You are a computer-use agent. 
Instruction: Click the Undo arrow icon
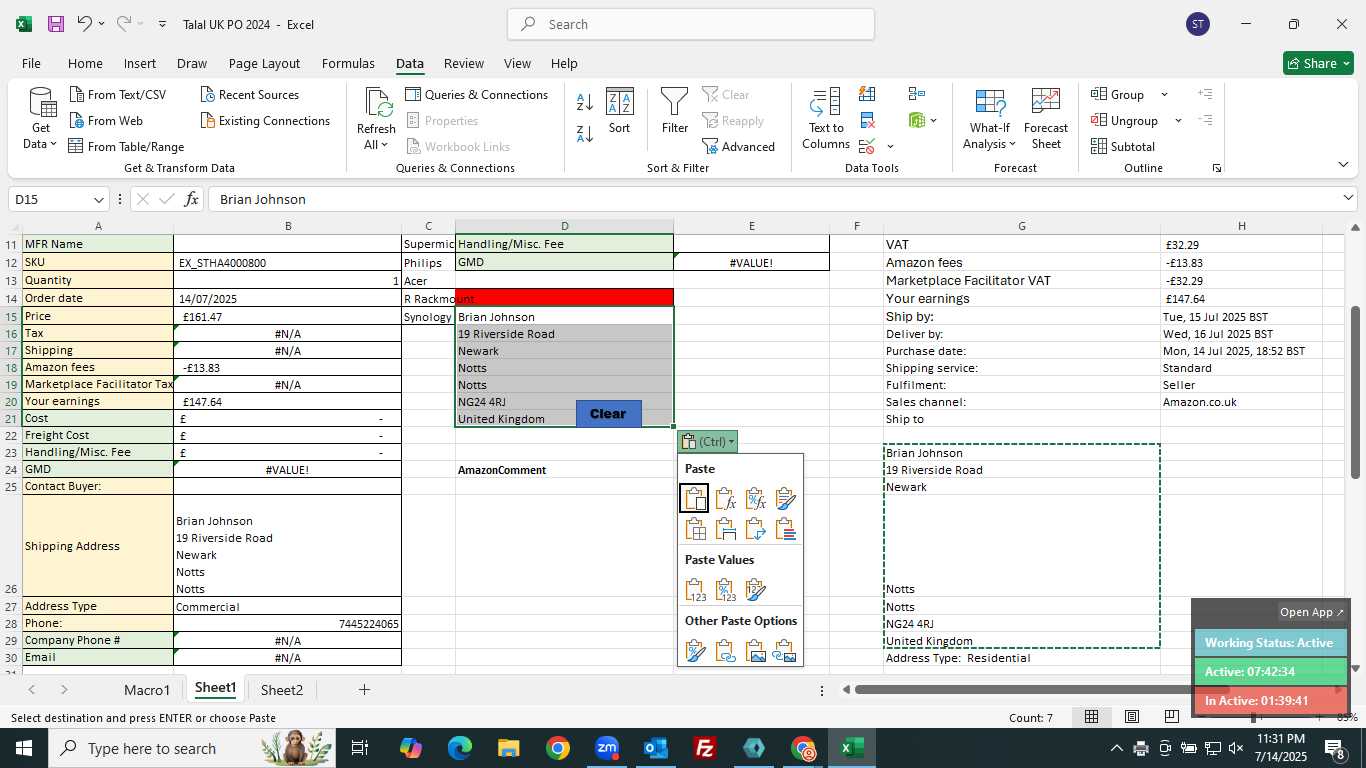[85, 24]
